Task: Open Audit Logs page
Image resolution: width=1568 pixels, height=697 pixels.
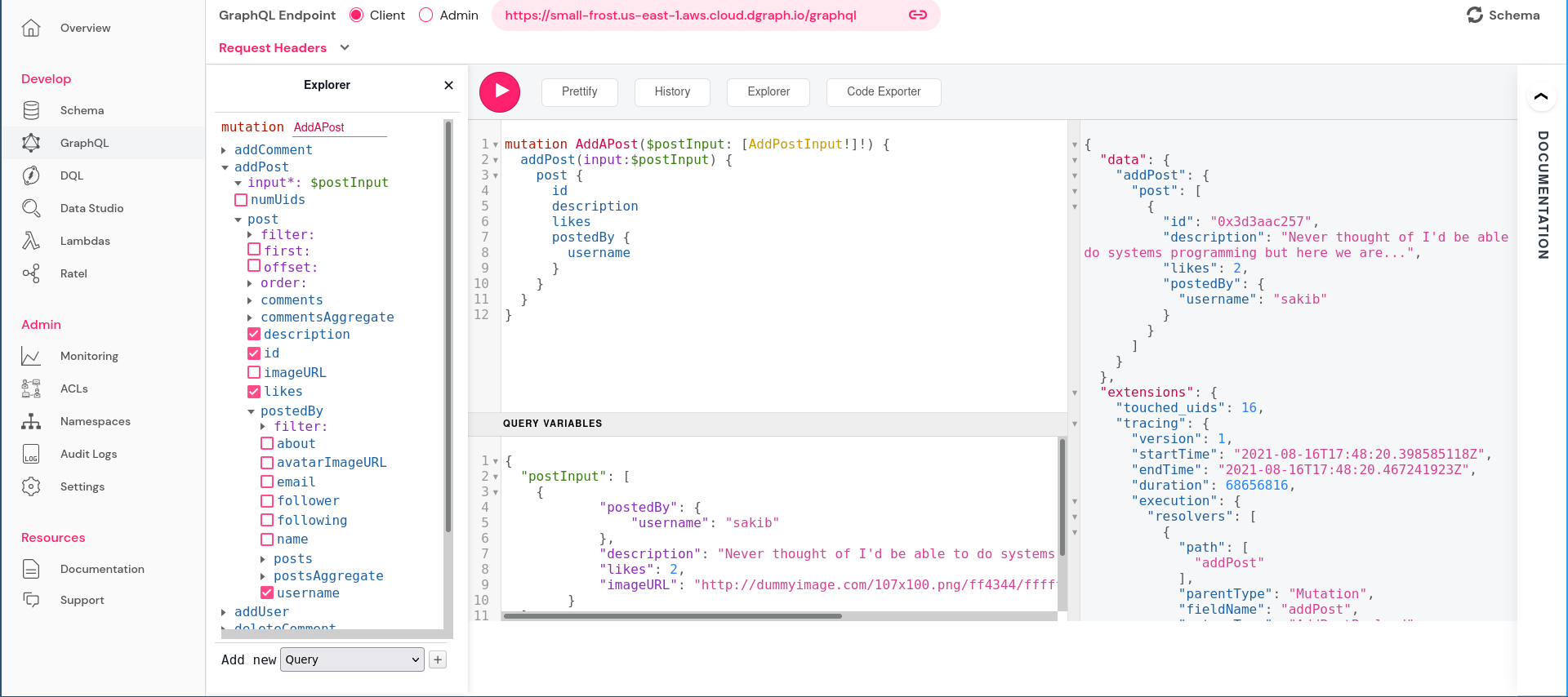Action: pos(88,454)
